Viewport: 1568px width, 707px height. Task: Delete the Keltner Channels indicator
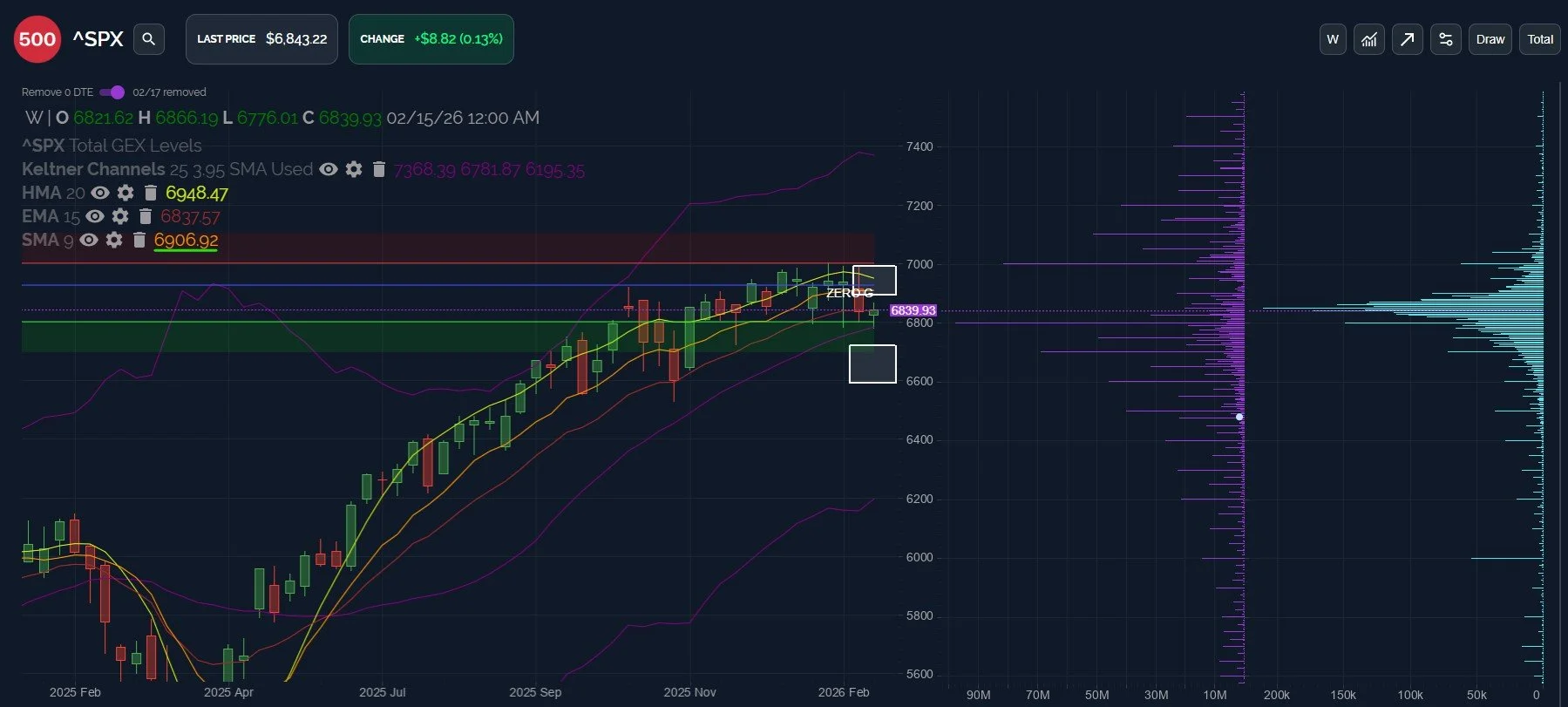tap(378, 169)
